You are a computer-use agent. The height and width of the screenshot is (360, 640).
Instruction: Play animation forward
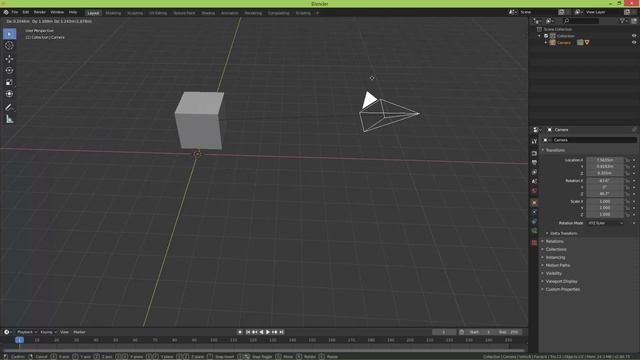(268, 332)
